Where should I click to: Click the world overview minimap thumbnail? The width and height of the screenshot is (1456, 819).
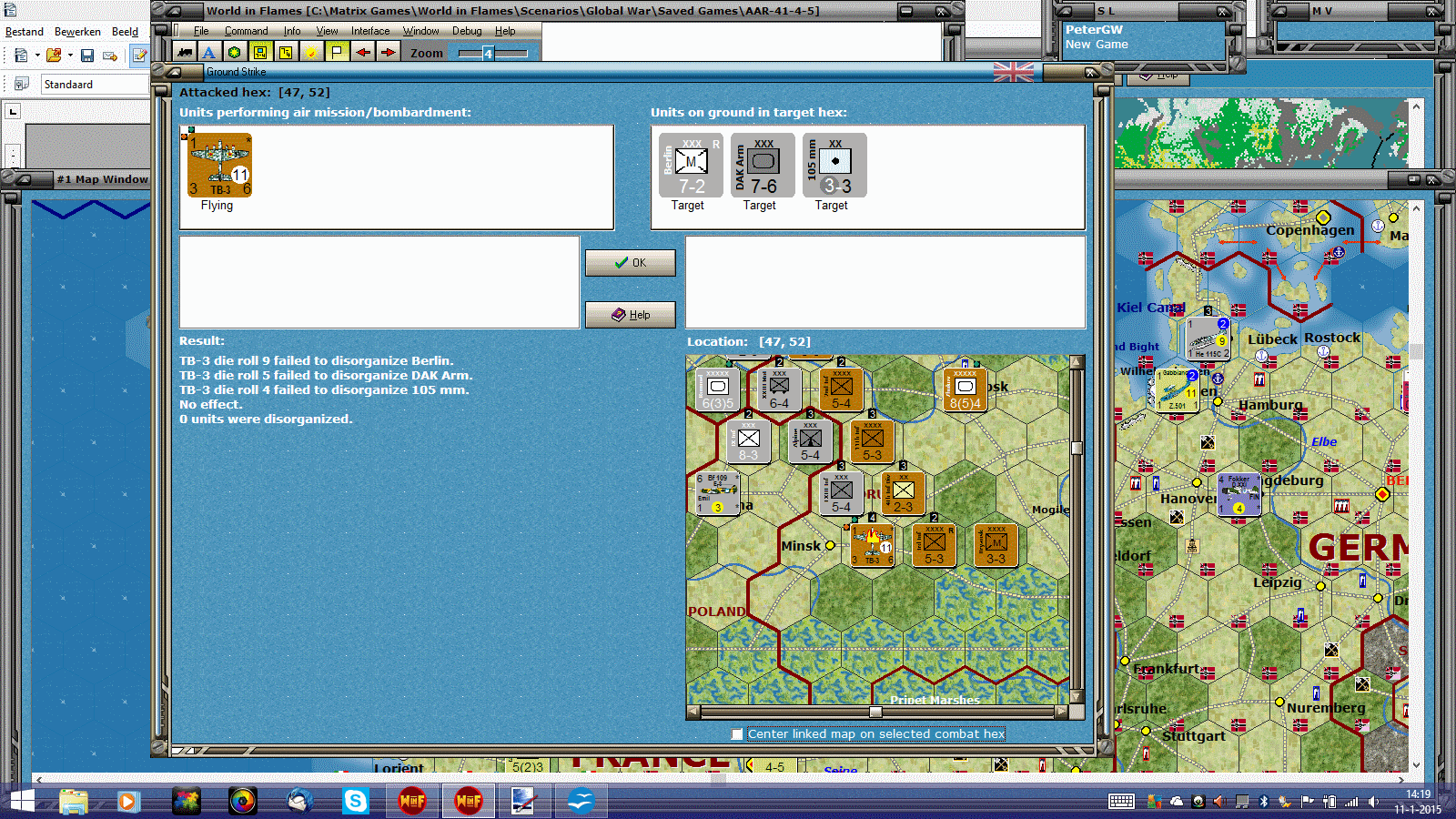point(1261,134)
